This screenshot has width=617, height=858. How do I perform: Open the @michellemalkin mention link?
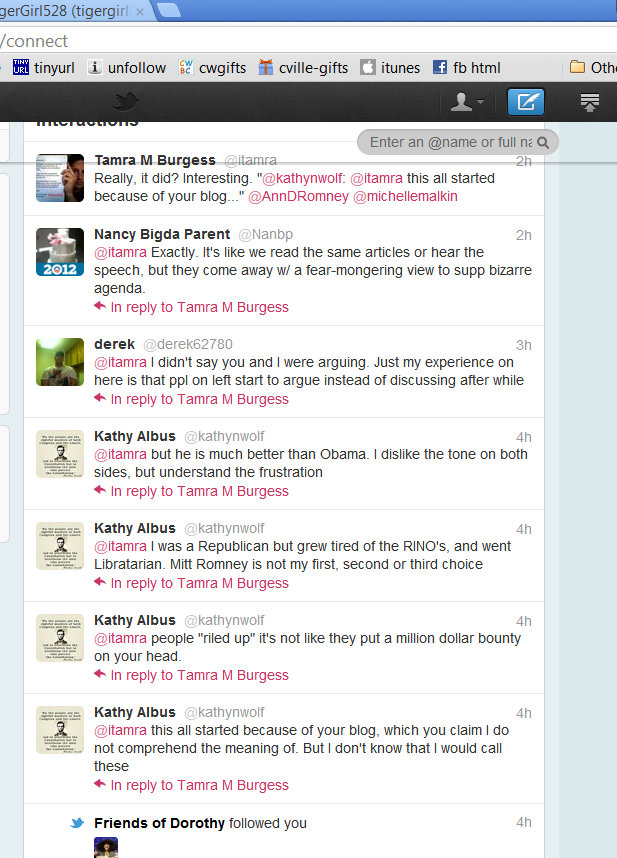[405, 196]
